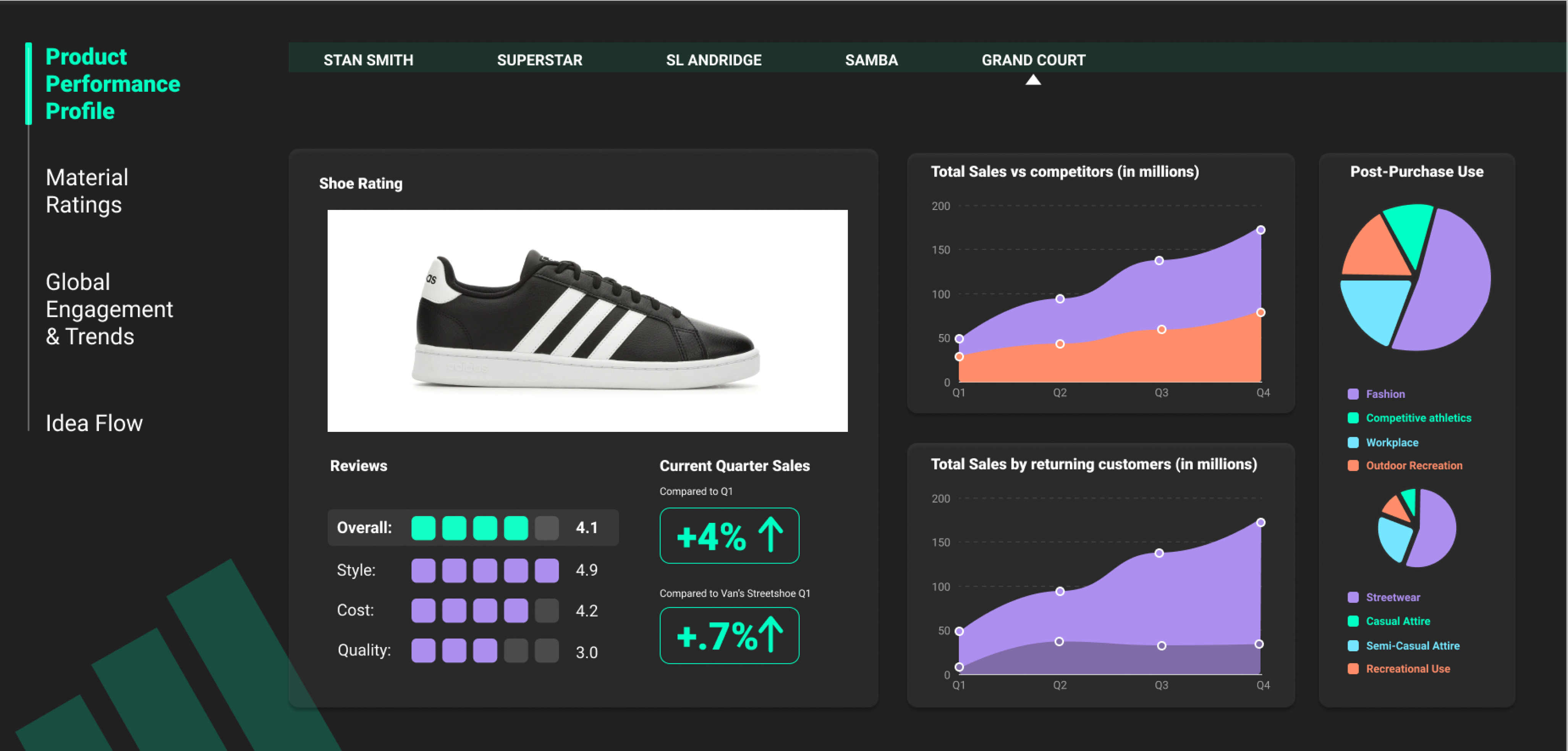Screen dimensions: 1568x751
Task: Click the +4% sales change badge
Action: tap(728, 535)
